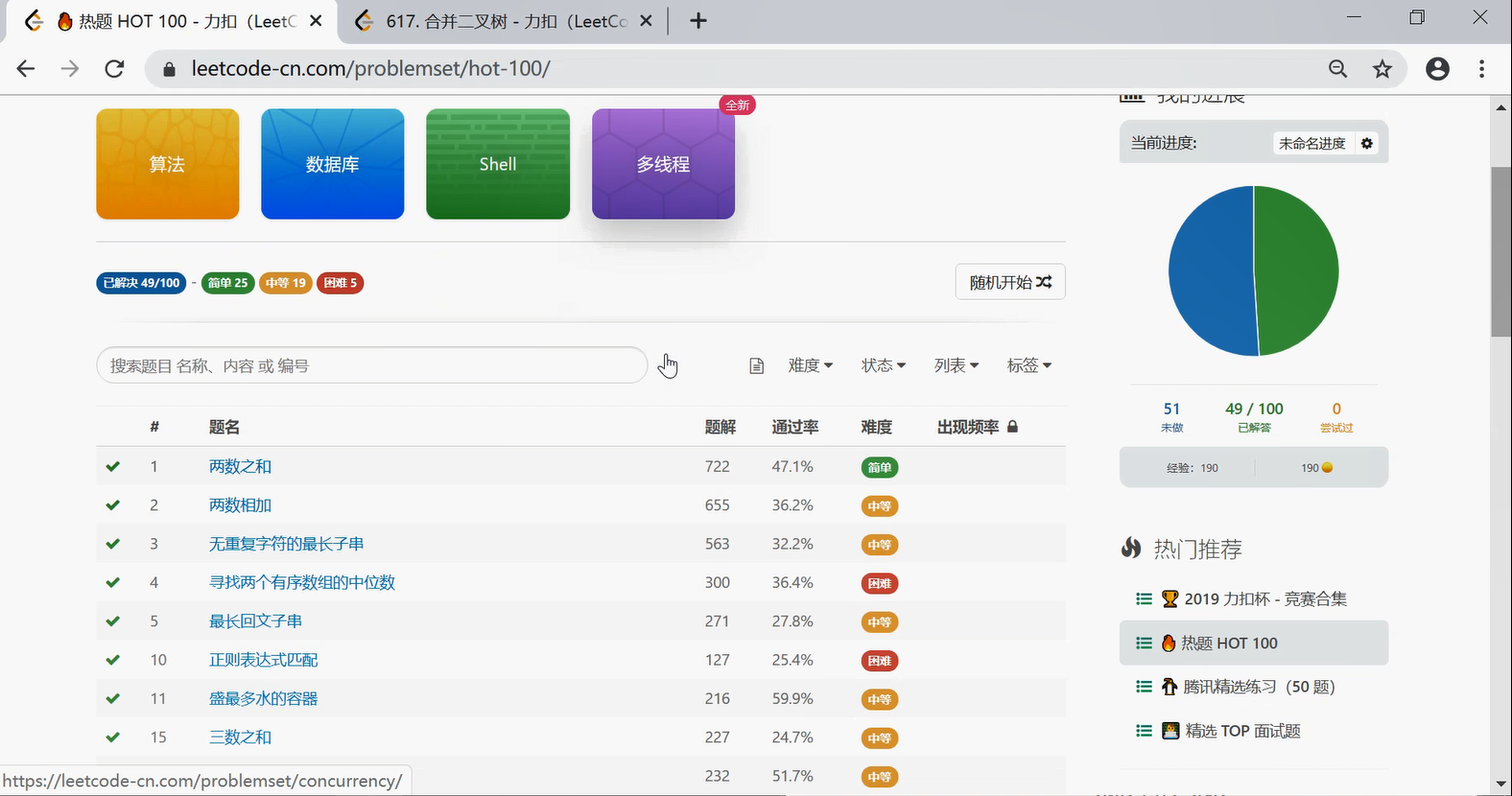Switch to the 617. 合并二叉树 tab

click(x=504, y=21)
